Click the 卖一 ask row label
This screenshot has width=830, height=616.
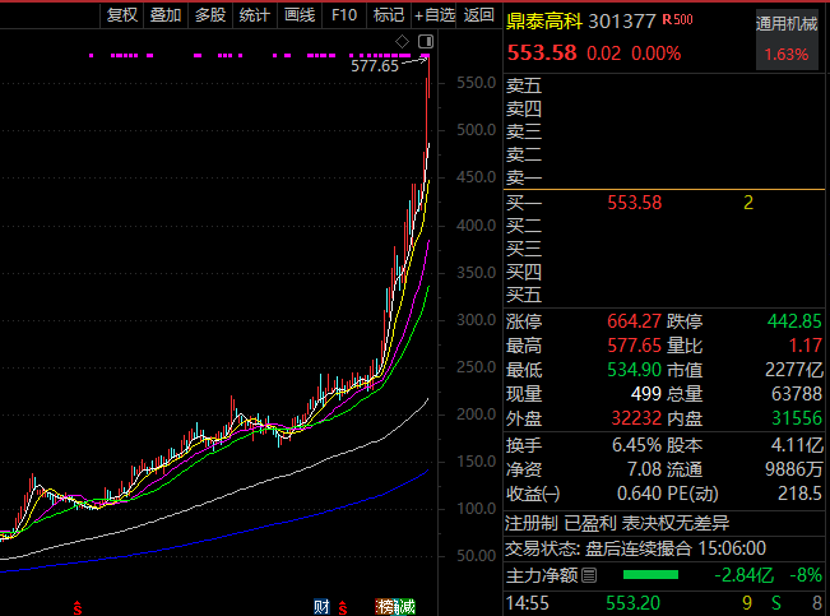[x=524, y=177]
